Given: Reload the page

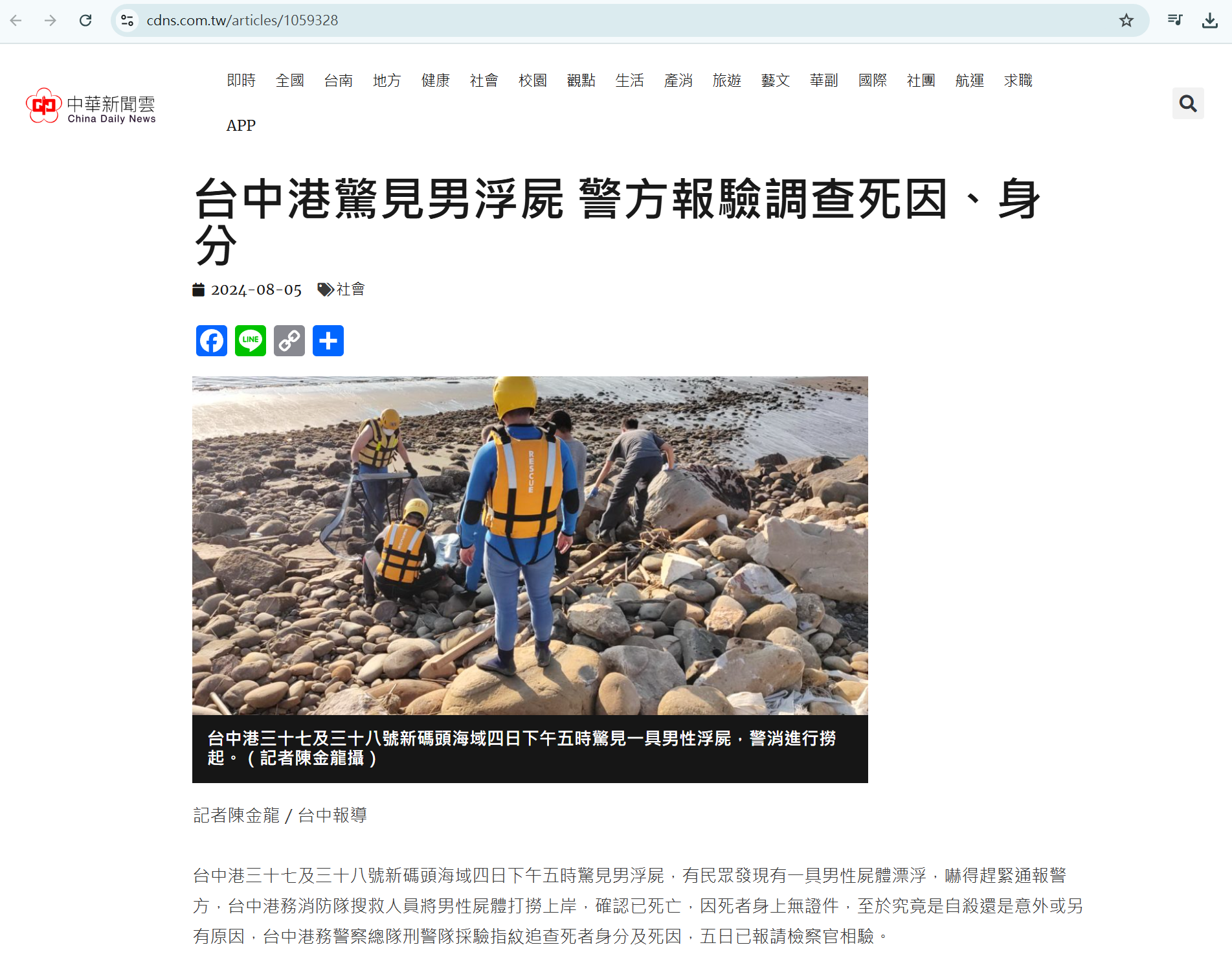Looking at the screenshot, I should pos(85,20).
